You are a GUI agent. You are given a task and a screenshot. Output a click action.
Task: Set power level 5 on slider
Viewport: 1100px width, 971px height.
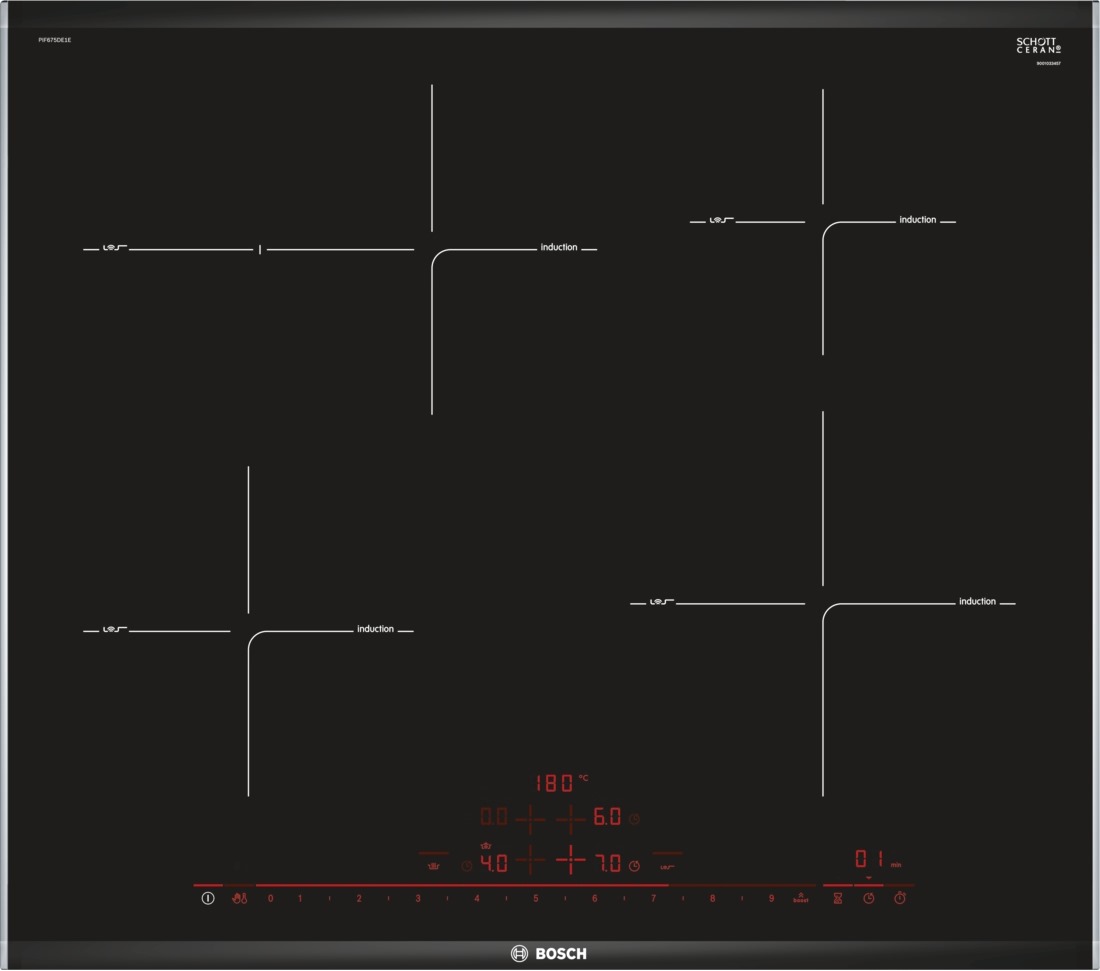click(x=535, y=899)
